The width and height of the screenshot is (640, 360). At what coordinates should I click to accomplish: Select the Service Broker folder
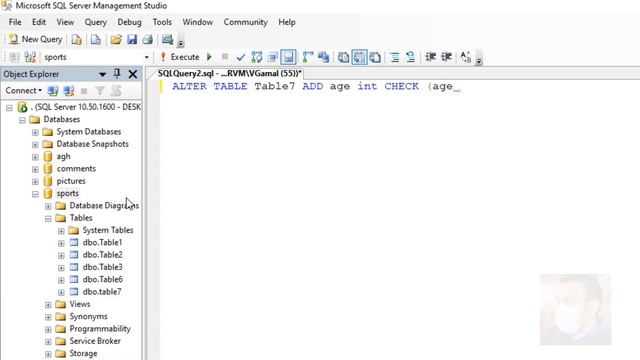click(x=95, y=341)
